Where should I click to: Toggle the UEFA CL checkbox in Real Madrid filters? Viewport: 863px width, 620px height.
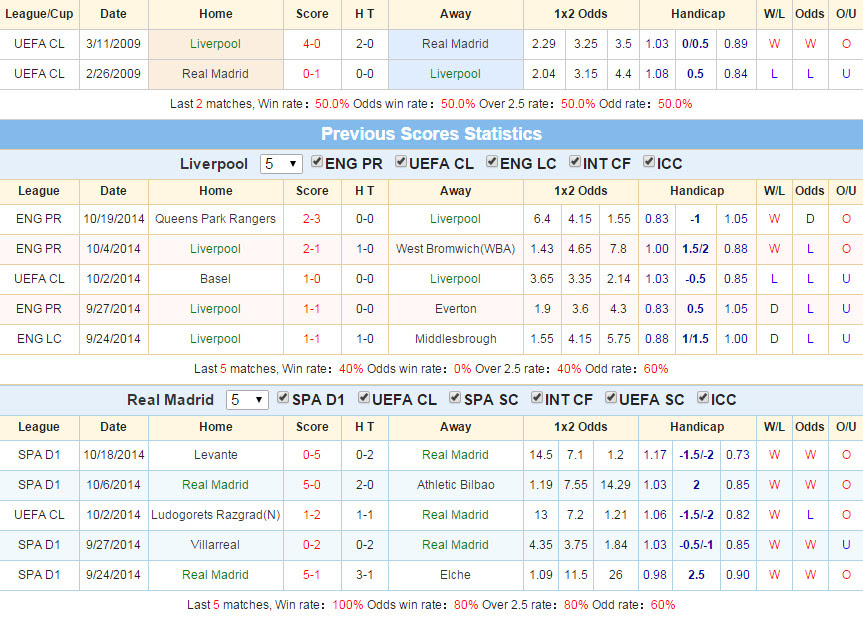pyautogui.click(x=363, y=398)
